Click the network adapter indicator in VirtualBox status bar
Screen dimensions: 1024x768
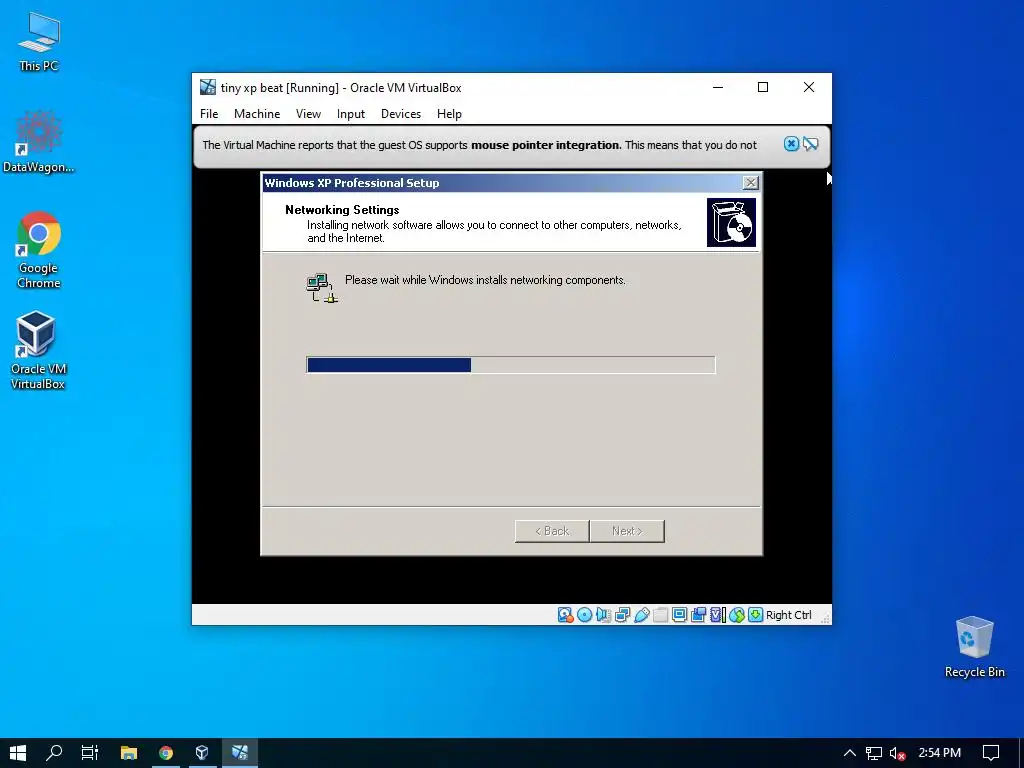(622, 615)
